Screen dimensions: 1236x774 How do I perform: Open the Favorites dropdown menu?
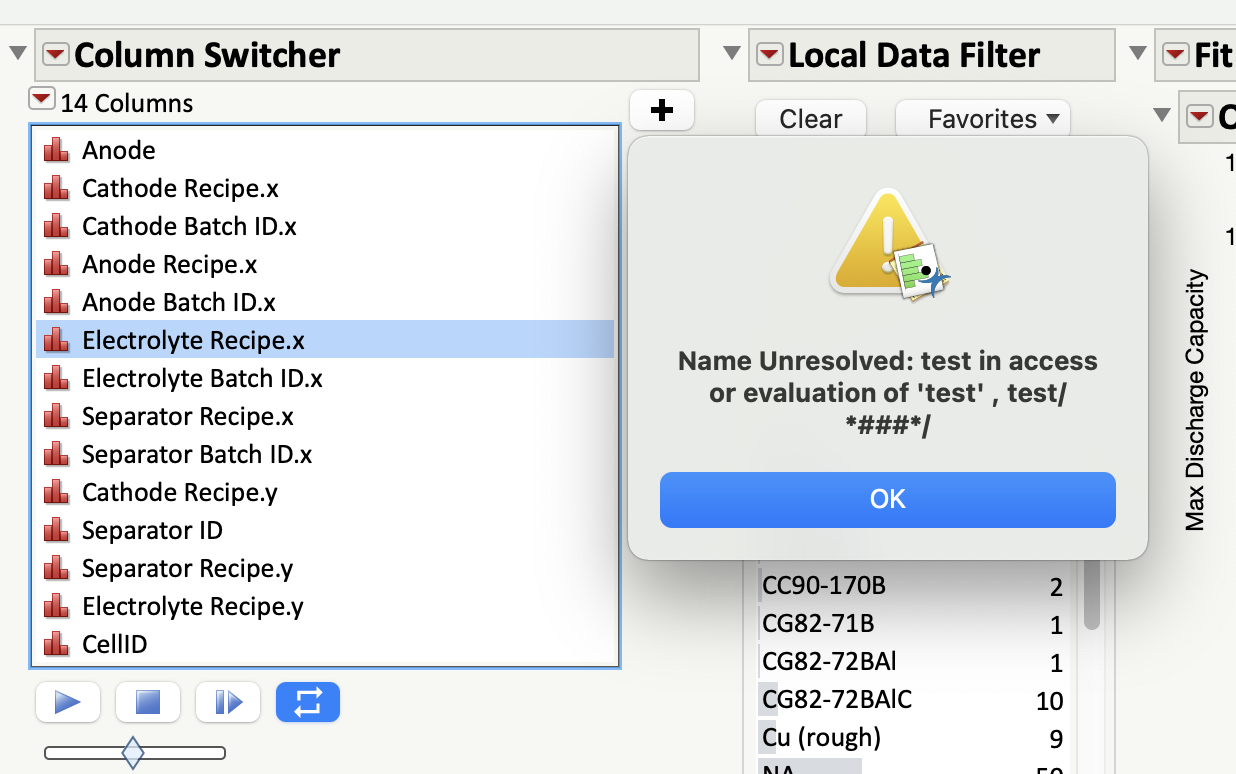(982, 119)
